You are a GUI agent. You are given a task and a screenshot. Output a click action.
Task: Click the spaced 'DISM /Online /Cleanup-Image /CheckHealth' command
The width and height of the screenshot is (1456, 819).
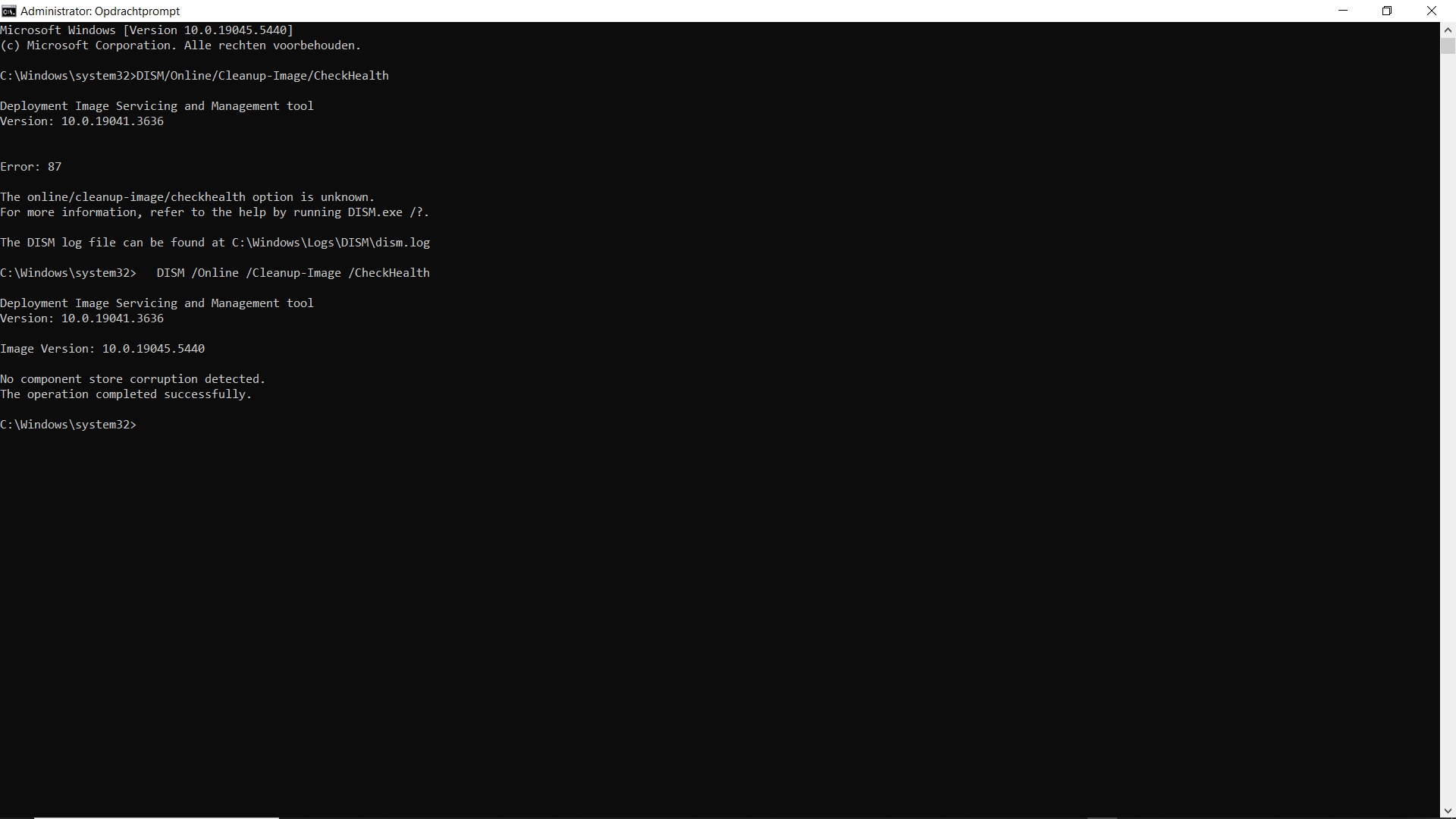coord(293,273)
